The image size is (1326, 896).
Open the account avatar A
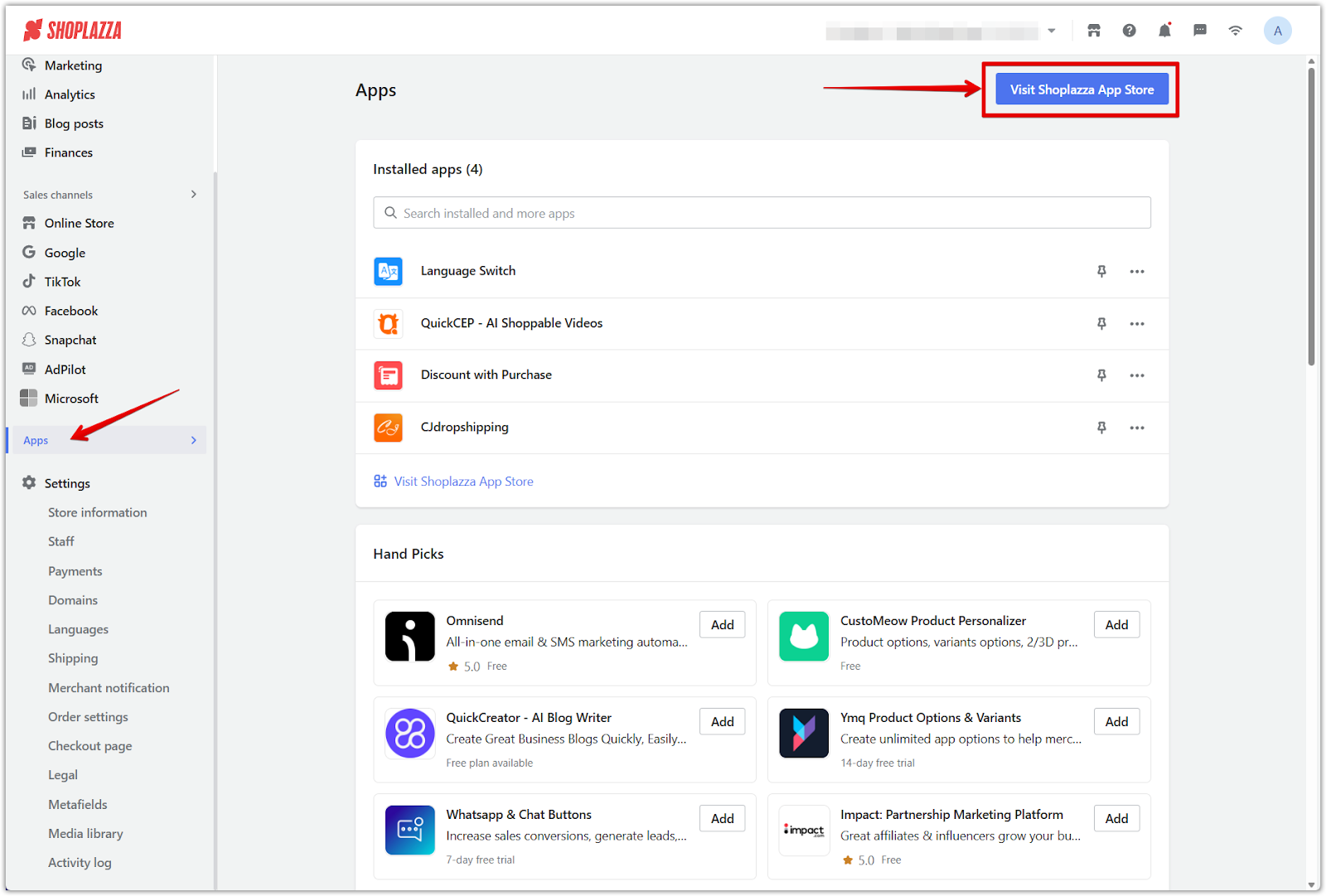point(1277,31)
